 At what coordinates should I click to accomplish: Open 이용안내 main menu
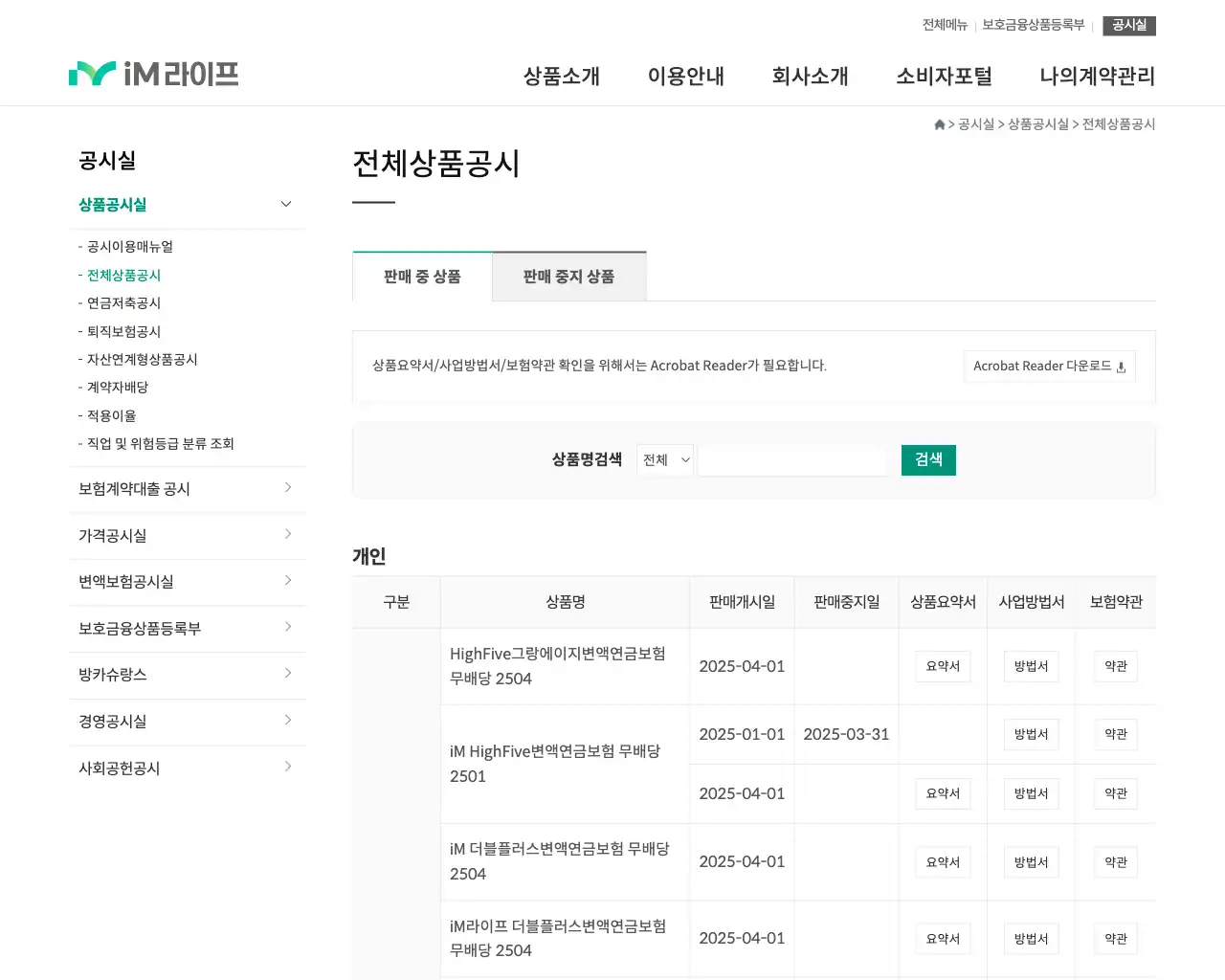click(686, 77)
